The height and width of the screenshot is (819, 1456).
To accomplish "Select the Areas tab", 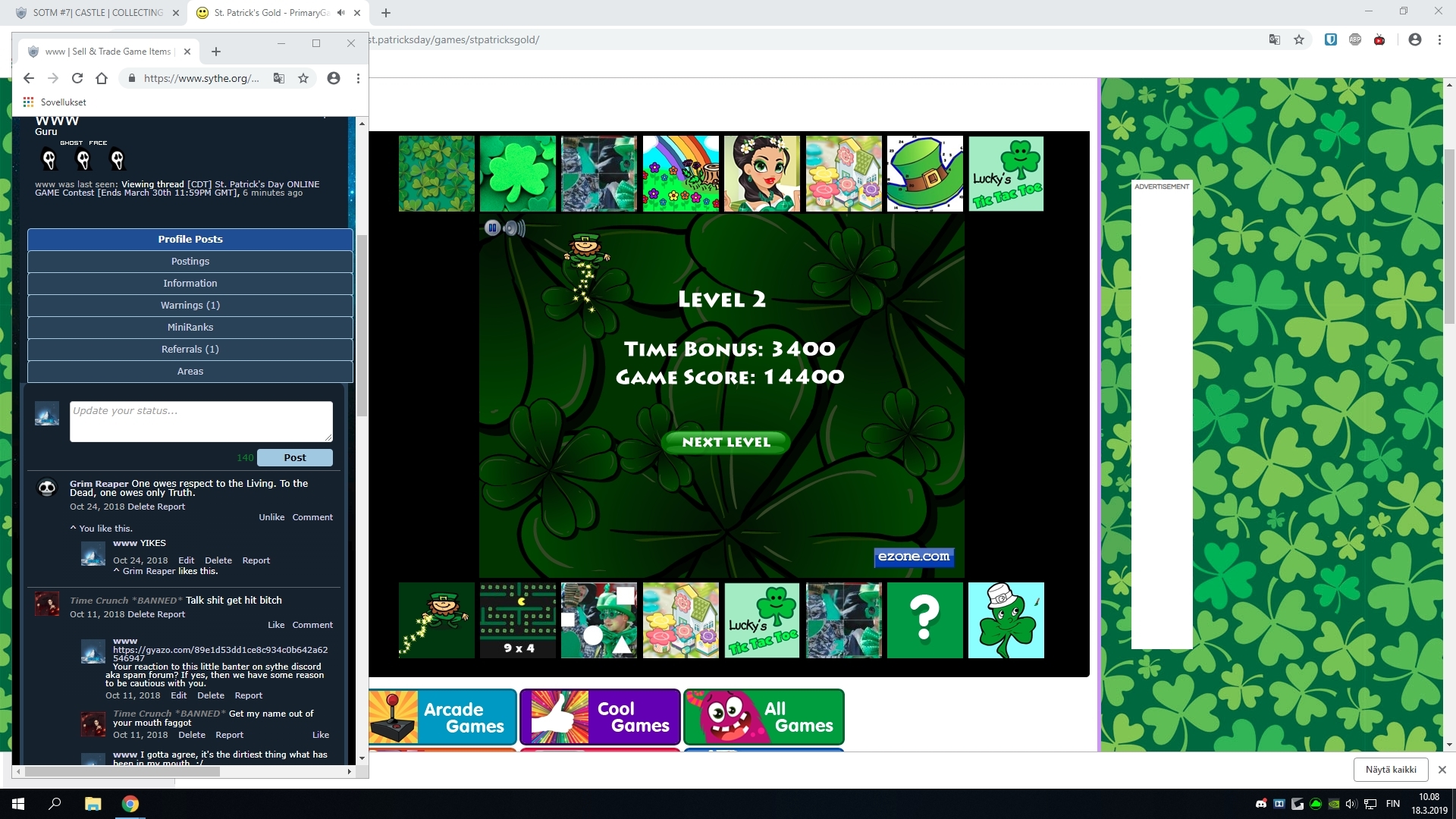I will pos(190,371).
